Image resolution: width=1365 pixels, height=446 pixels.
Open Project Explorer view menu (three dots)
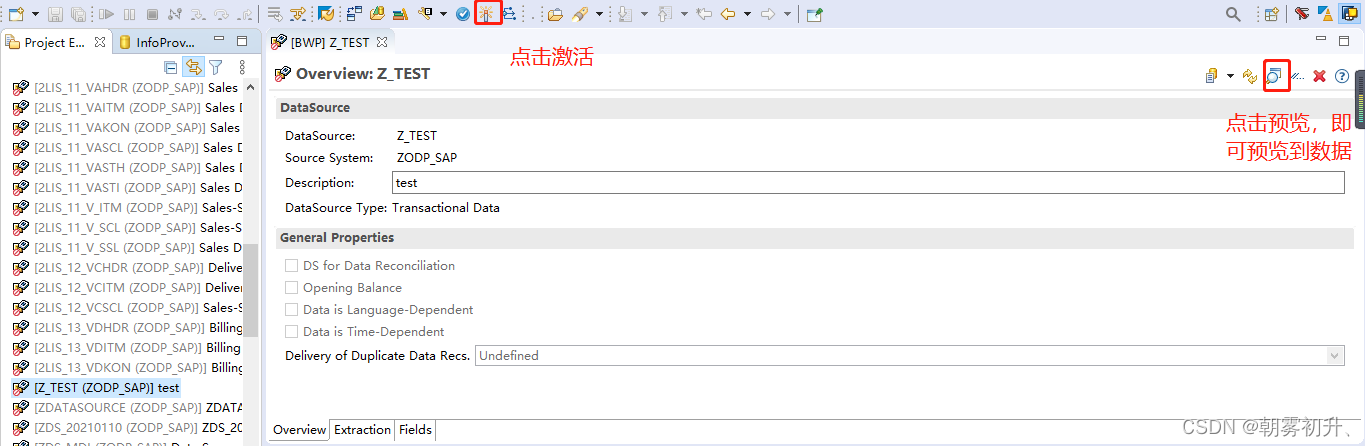click(242, 67)
